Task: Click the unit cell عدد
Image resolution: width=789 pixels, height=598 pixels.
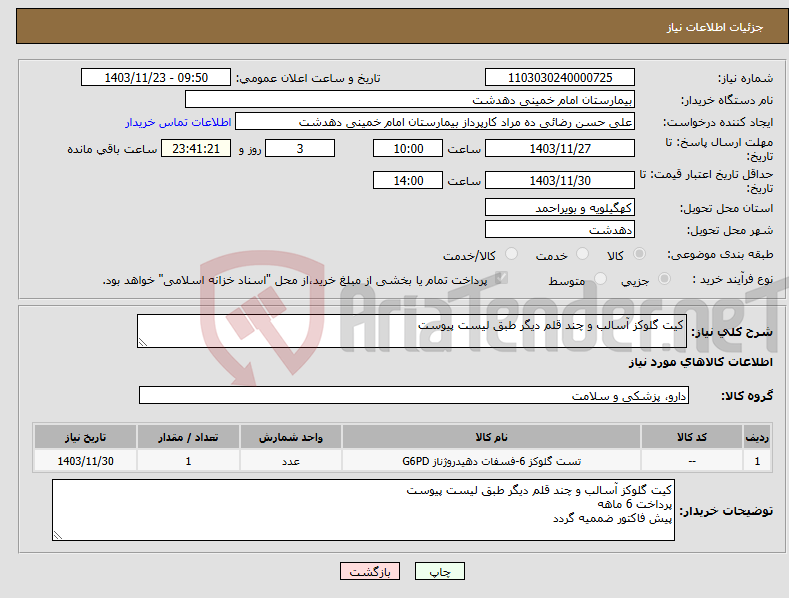Action: coord(291,461)
